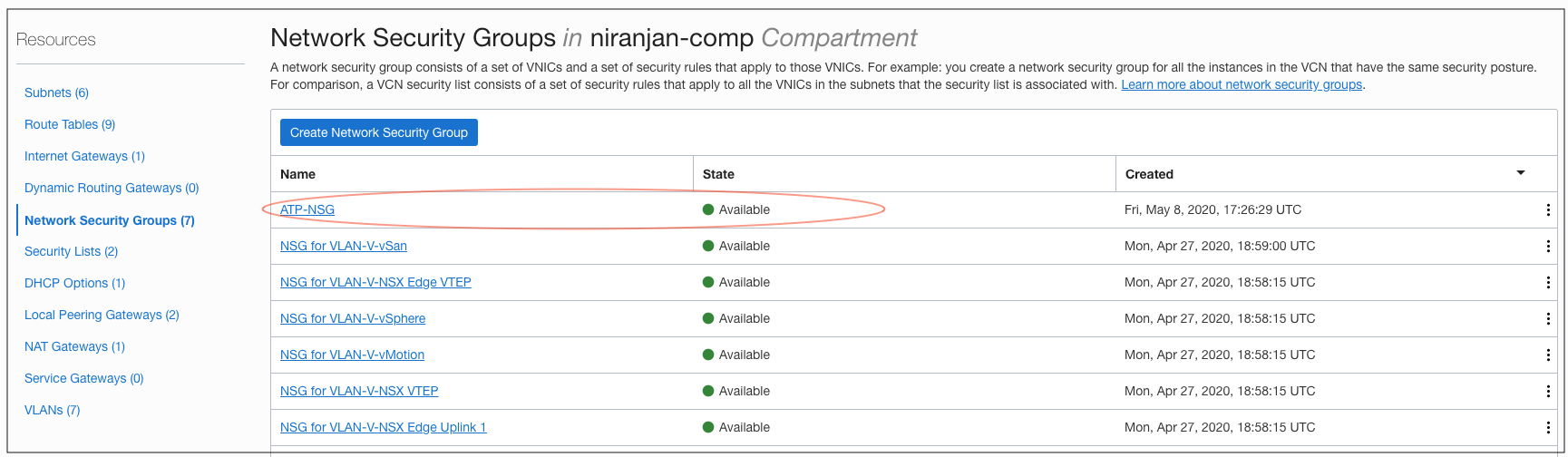Click created date of NSG for VLAN-V-NSX Edge Uplink 1
Image resolution: width=1568 pixels, height=457 pixels.
point(1220,427)
